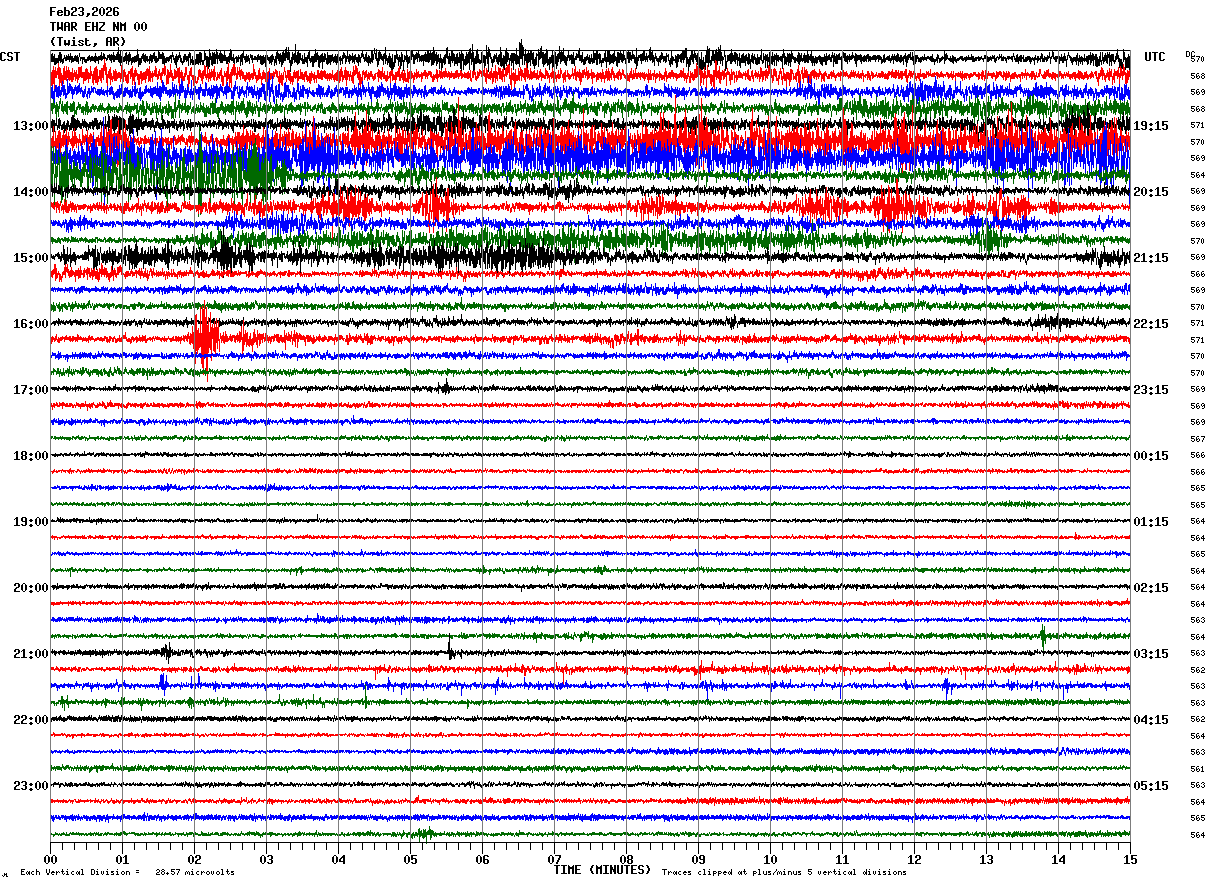1210x886 pixels.
Task: Click the 21:00 CST time label
Action: click(x=31, y=654)
